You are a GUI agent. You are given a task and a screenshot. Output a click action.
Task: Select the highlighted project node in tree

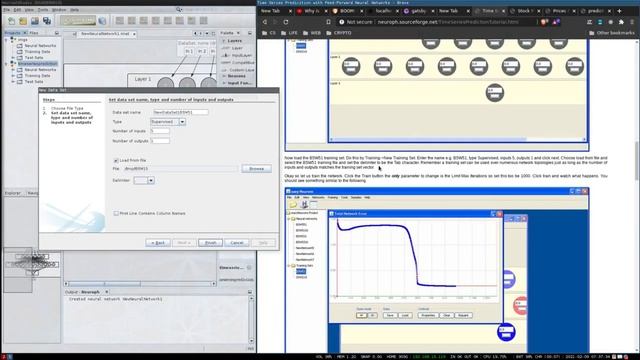[38, 64]
